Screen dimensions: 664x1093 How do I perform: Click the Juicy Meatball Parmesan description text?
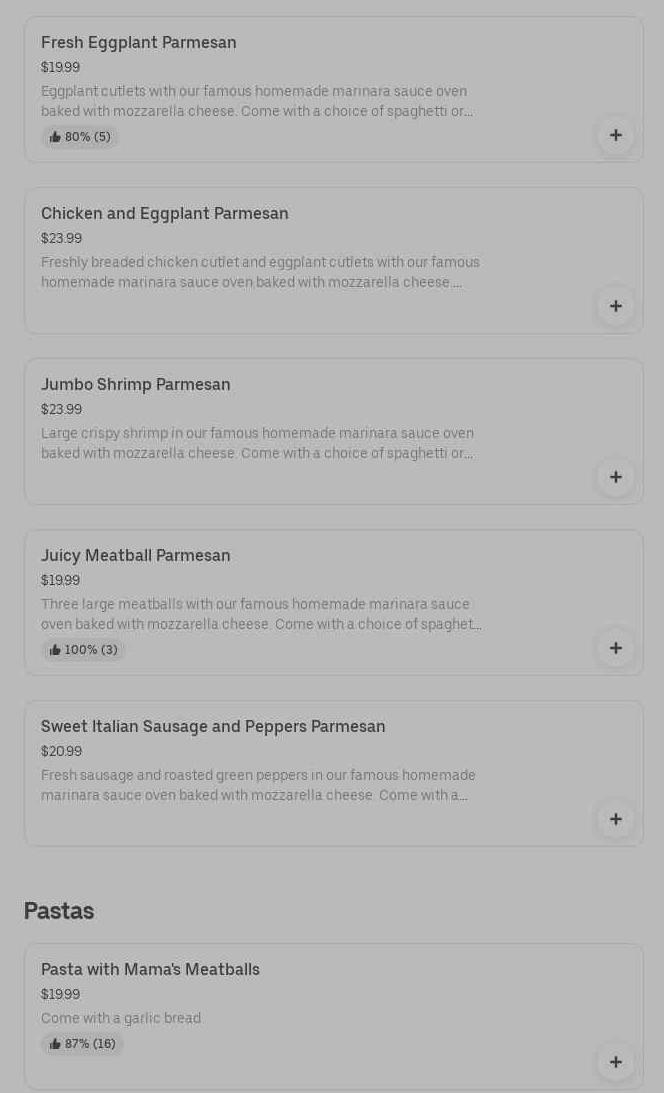pos(260,614)
